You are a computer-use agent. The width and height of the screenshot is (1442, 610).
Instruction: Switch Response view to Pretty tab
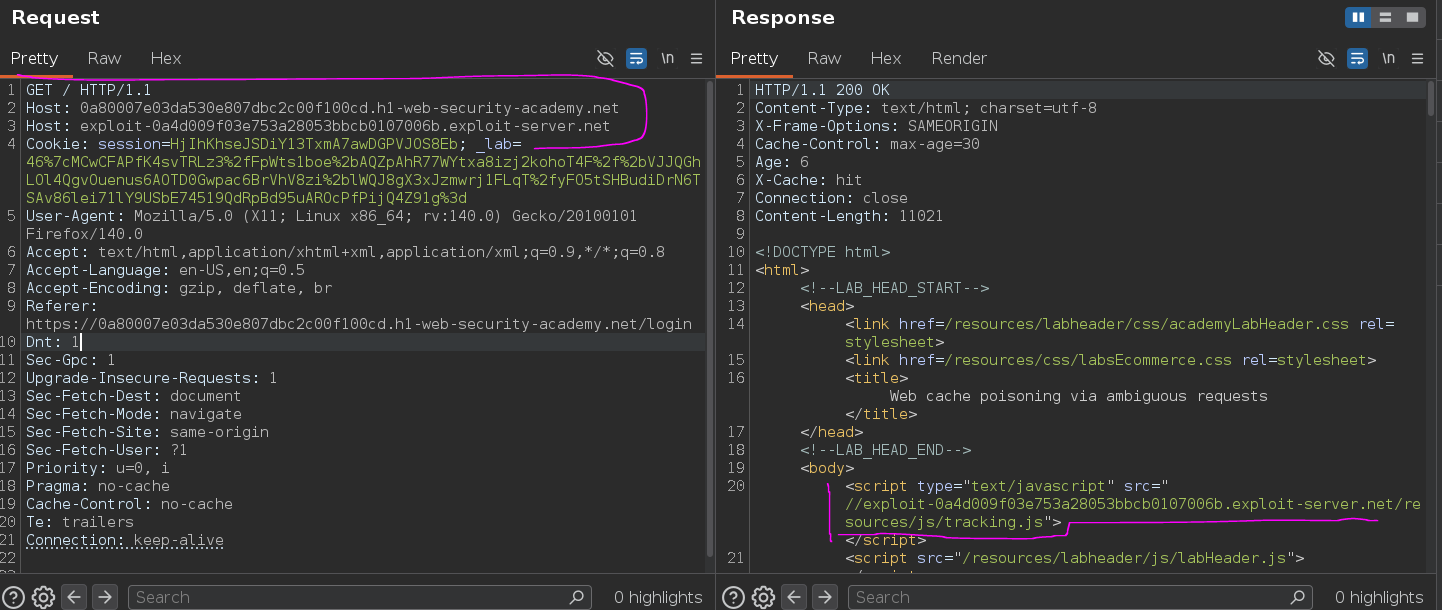coord(754,58)
